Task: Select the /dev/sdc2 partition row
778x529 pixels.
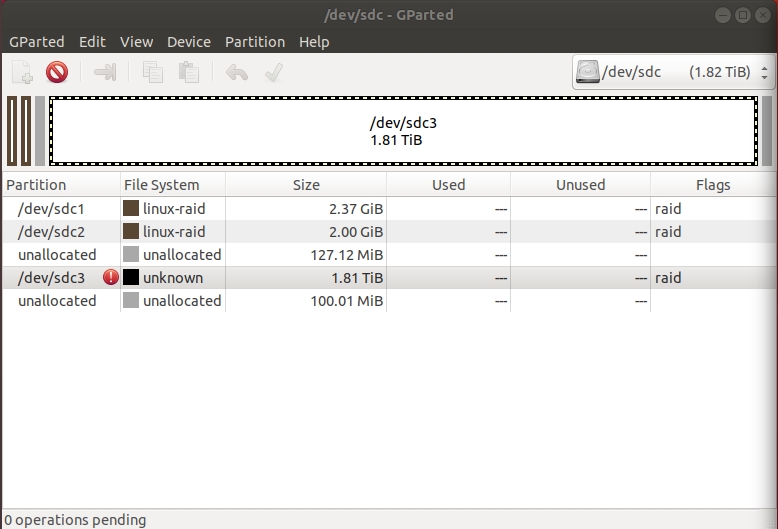Action: pyautogui.click(x=389, y=231)
